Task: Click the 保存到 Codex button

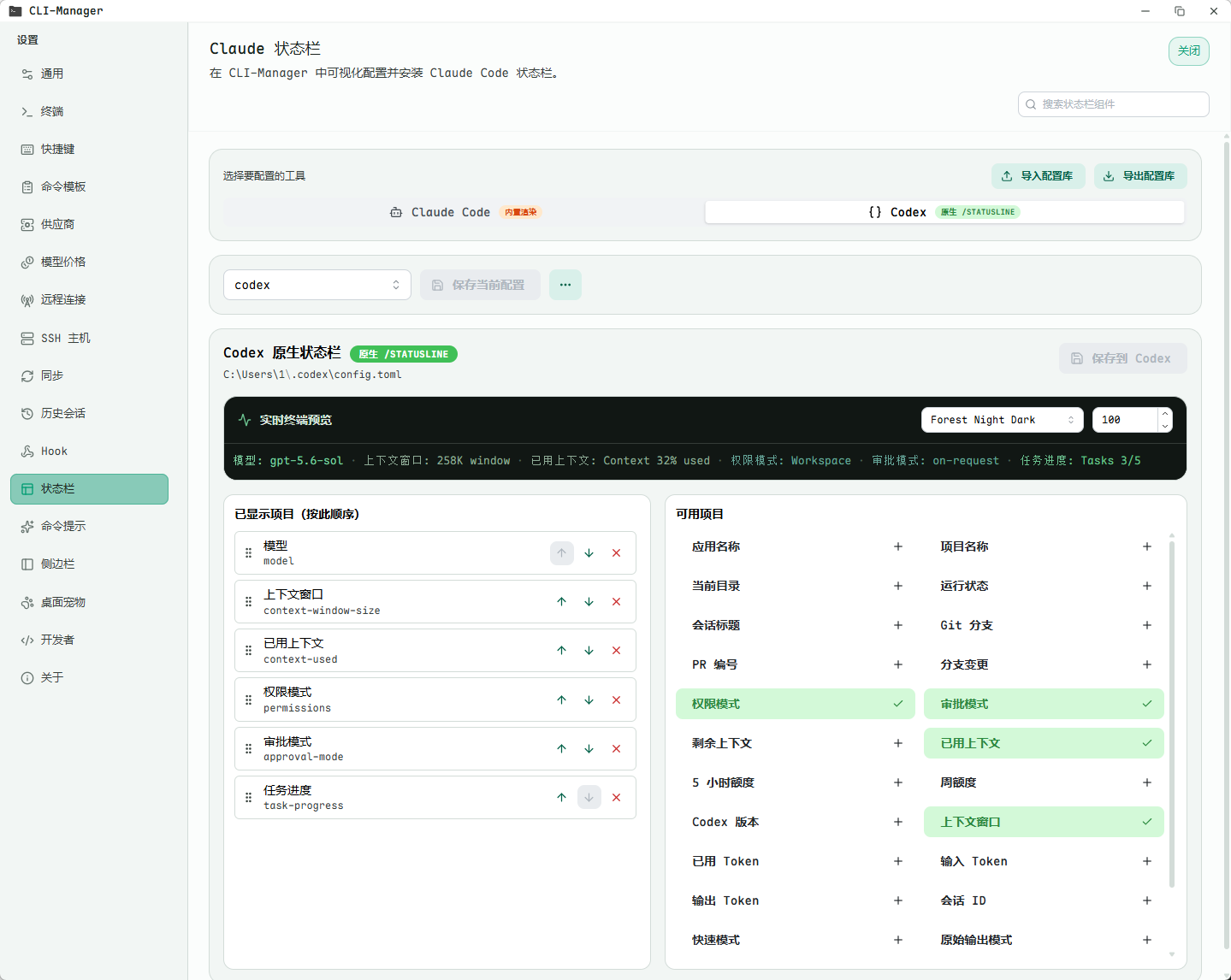Action: (1123, 358)
